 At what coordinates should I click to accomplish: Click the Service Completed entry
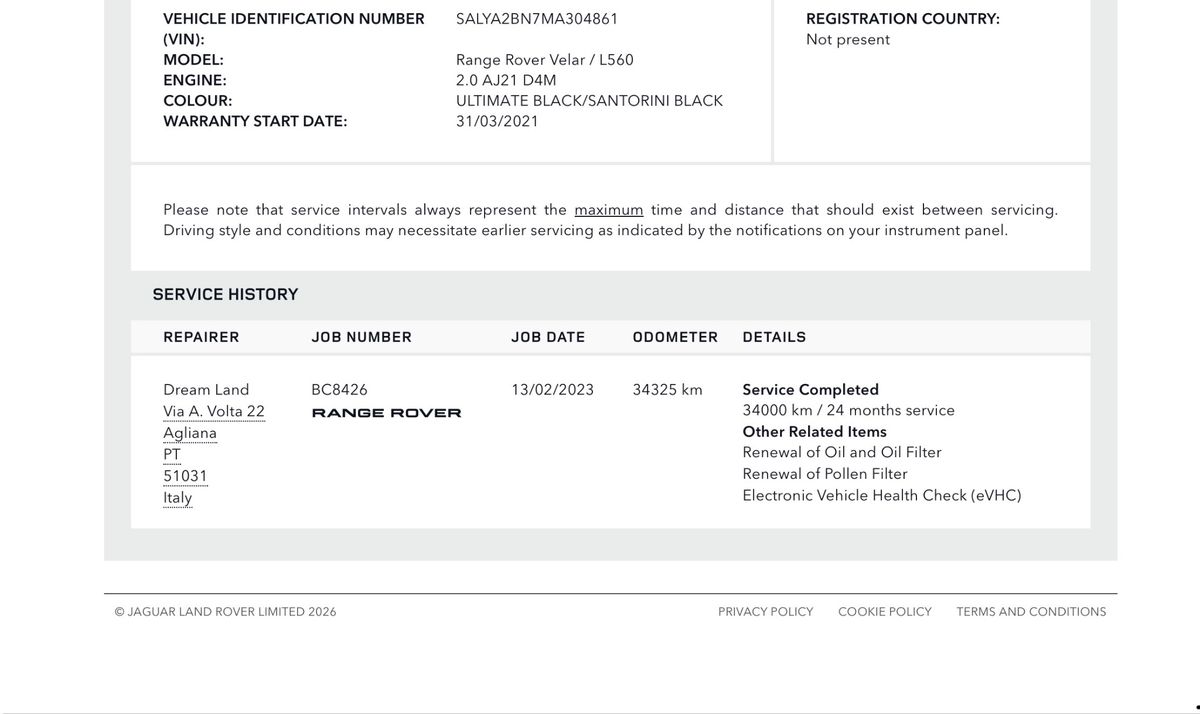(810, 390)
